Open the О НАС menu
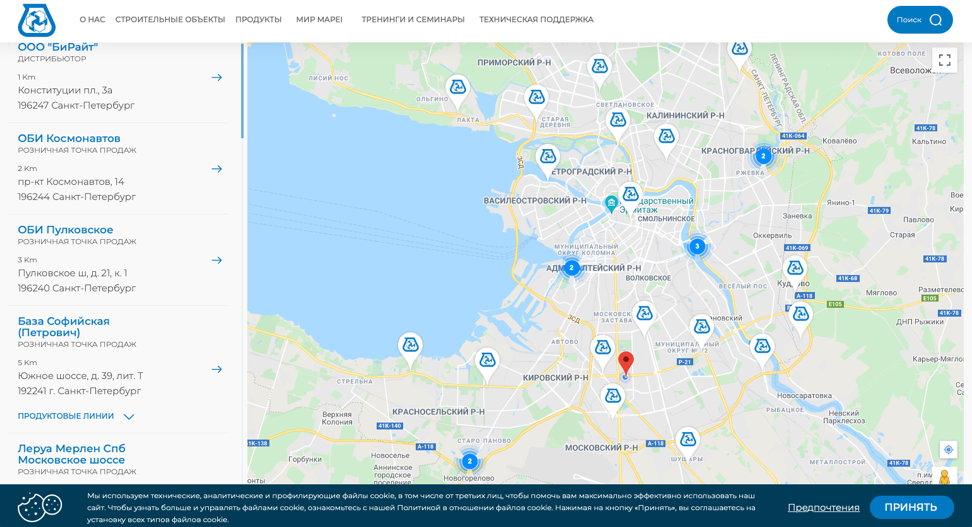Image resolution: width=972 pixels, height=527 pixels. coord(92,19)
